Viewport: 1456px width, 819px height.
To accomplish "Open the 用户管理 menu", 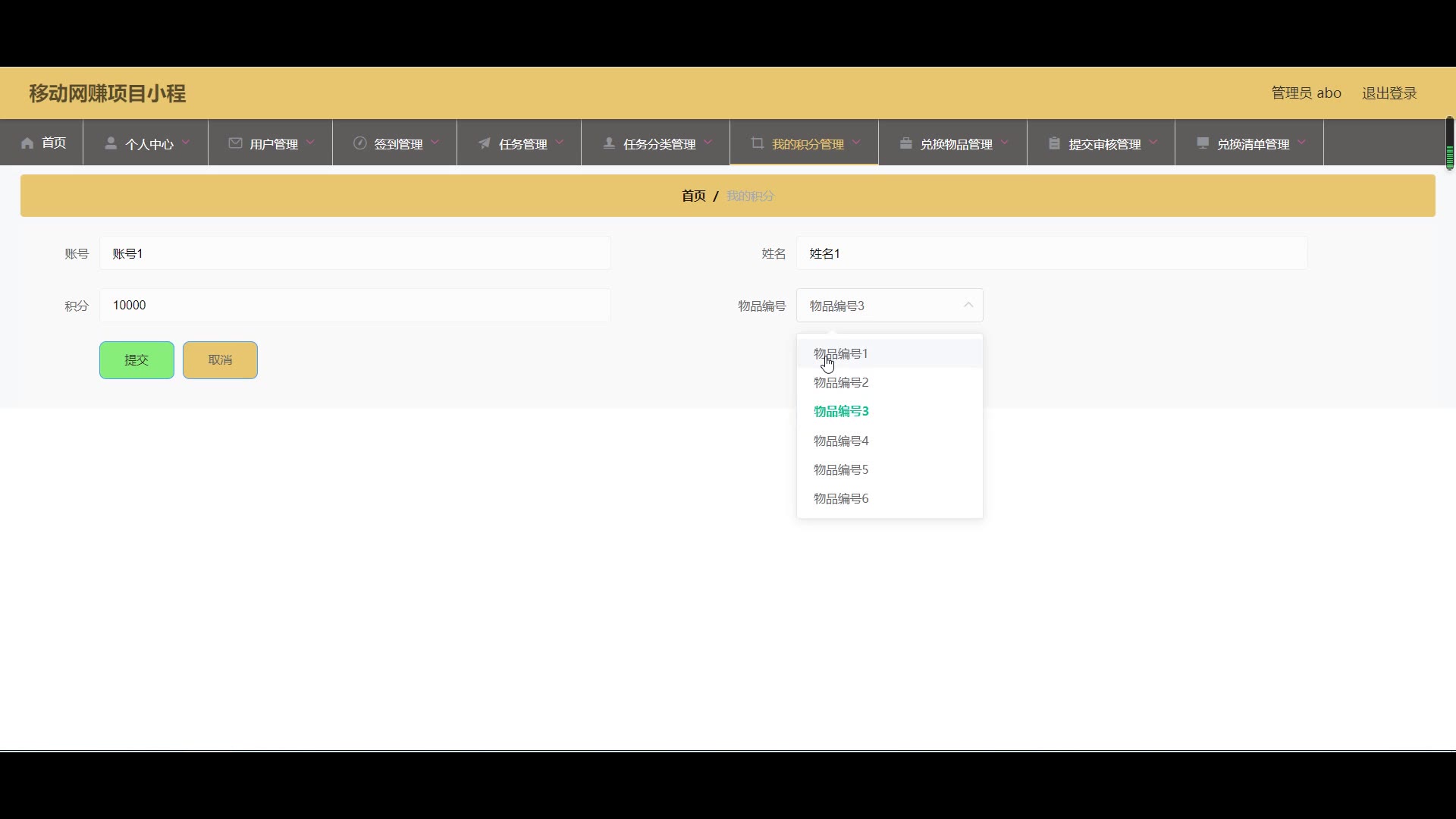I will pos(270,143).
